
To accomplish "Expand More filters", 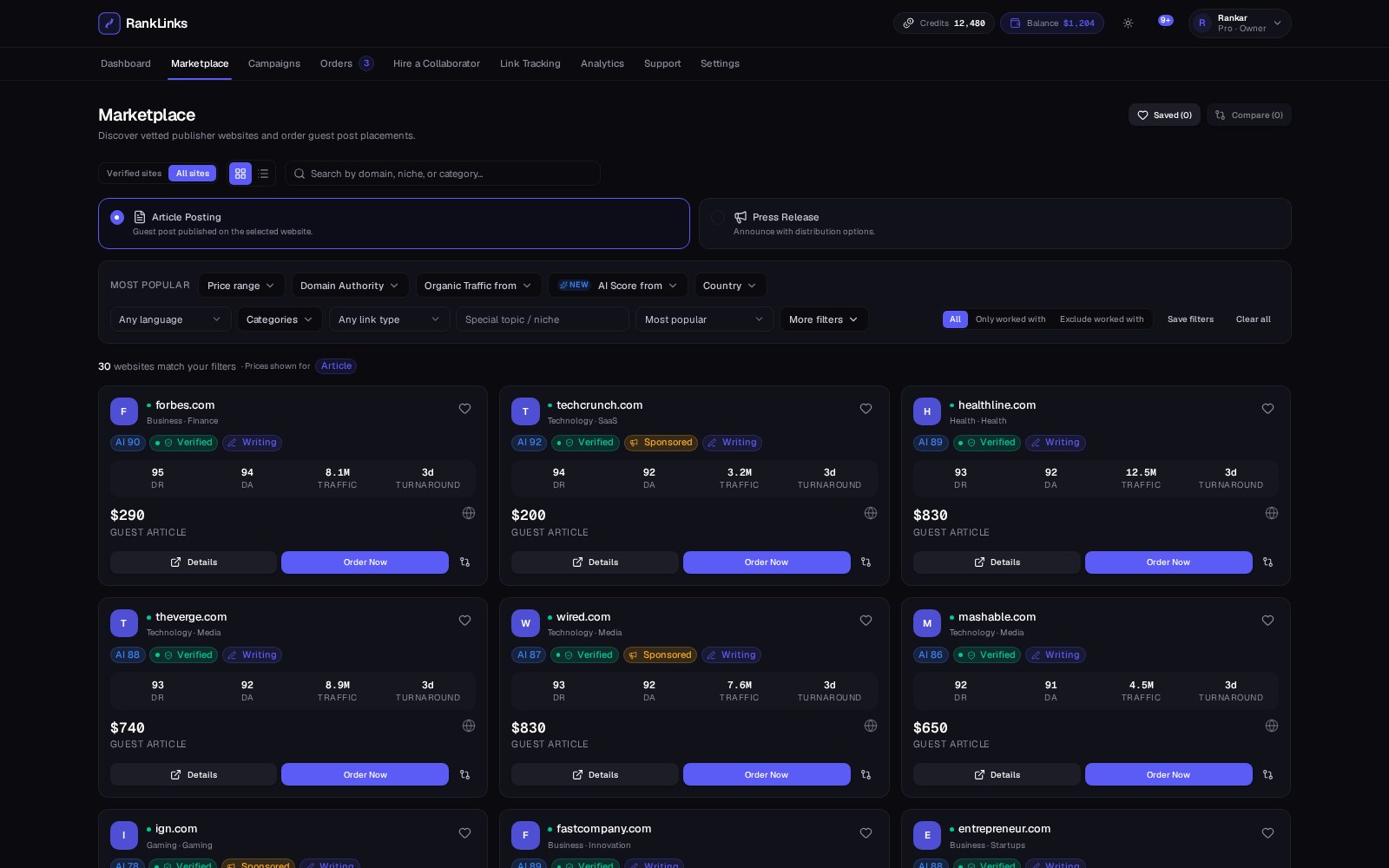I will (824, 319).
